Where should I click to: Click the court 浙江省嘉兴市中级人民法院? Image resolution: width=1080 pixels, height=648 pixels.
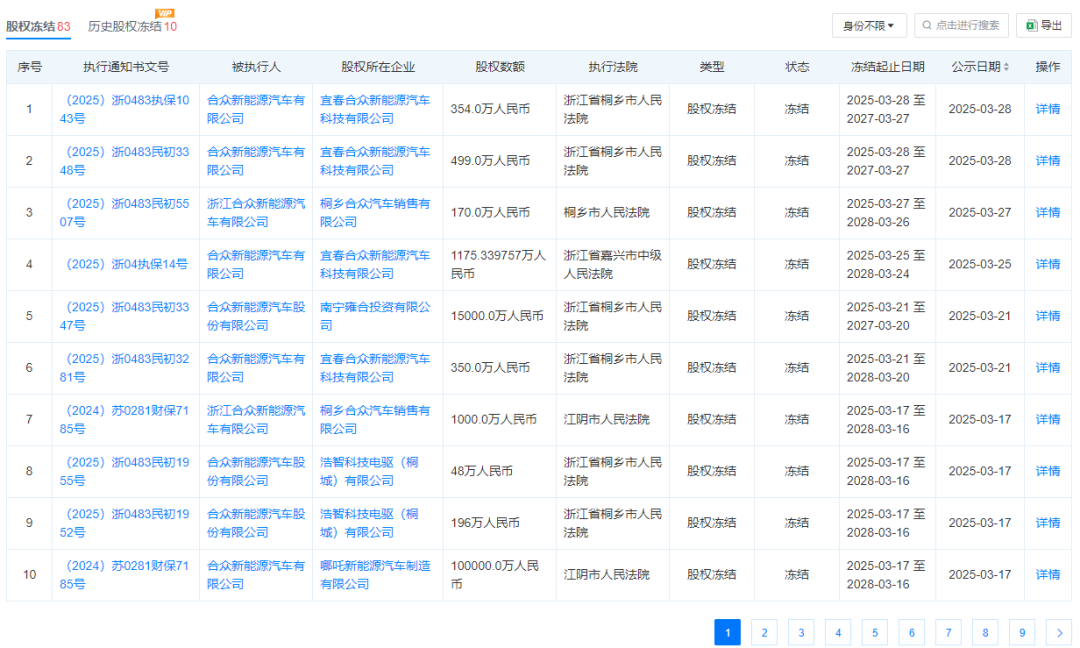[x=612, y=264]
